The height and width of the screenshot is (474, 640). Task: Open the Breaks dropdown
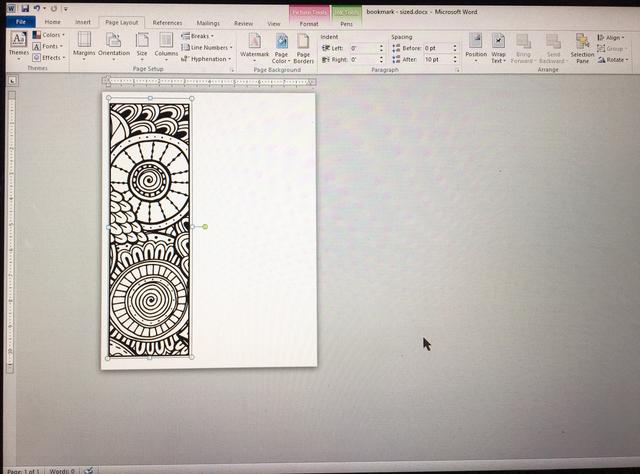click(x=198, y=36)
